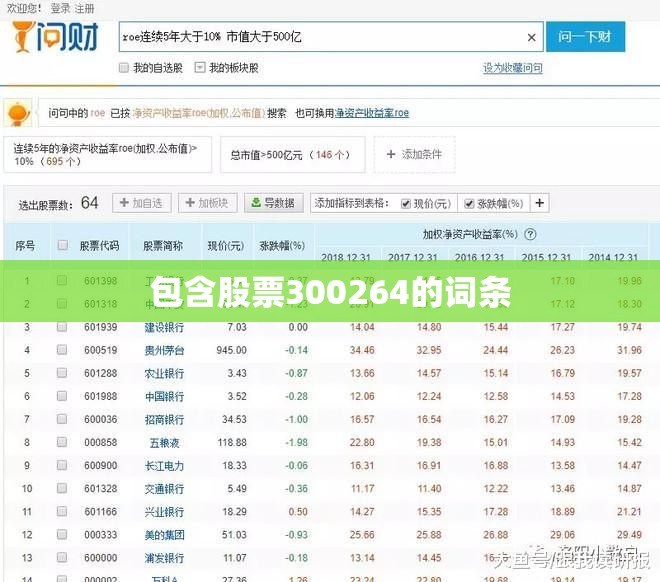Click the 问财 logo
The width and height of the screenshot is (660, 582).
point(56,37)
